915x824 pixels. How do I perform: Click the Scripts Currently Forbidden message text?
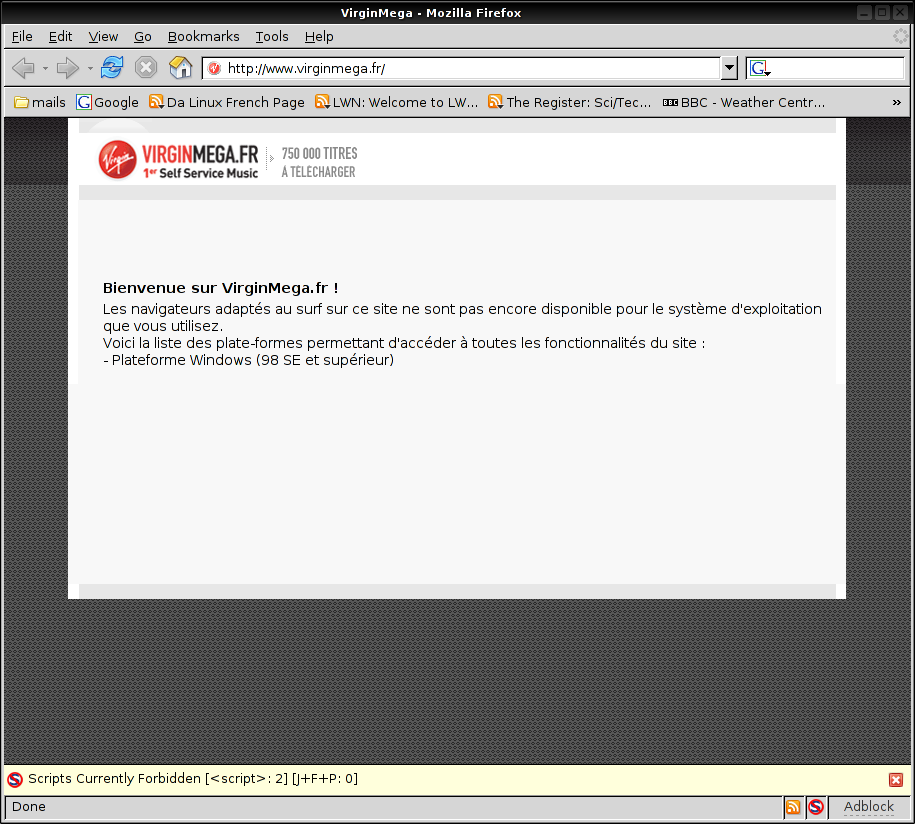tap(193, 779)
